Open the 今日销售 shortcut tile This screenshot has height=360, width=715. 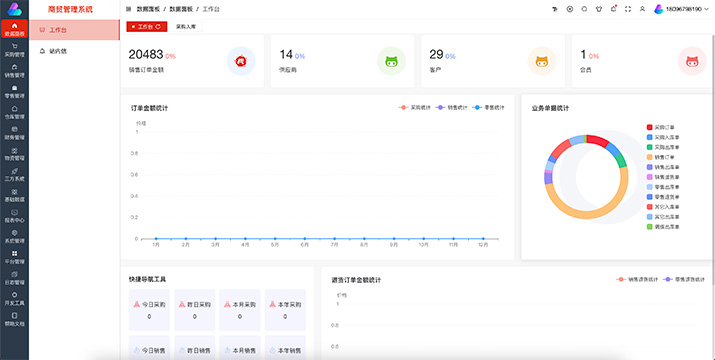click(x=149, y=348)
